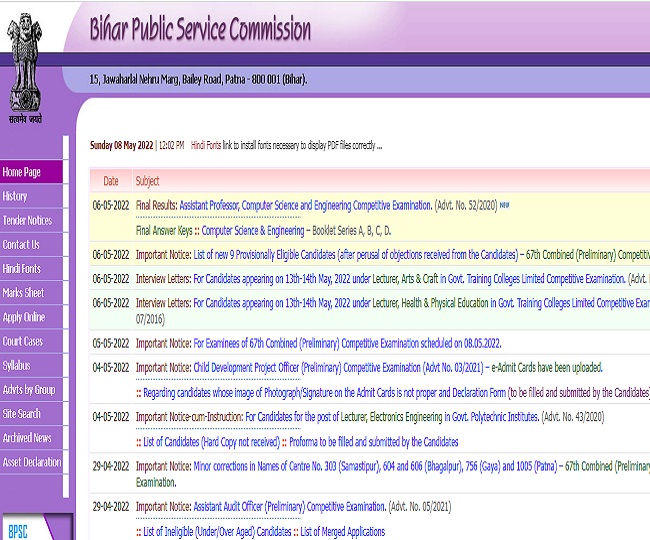The image size is (650, 540).
Task: Open Asset Declaration page
Action: 32,462
